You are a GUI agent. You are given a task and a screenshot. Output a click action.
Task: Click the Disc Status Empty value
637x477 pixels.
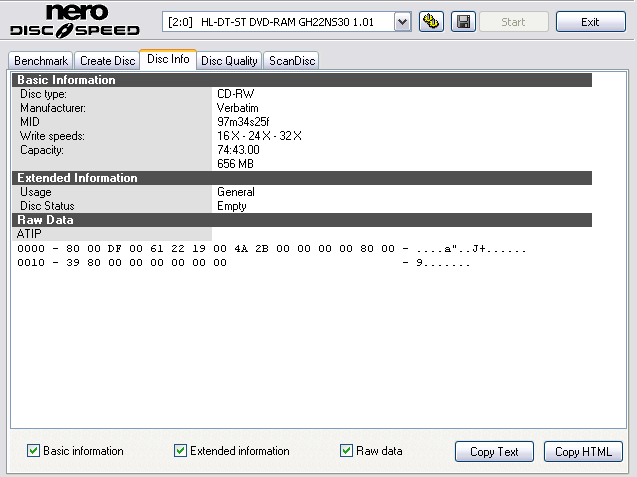(232, 206)
